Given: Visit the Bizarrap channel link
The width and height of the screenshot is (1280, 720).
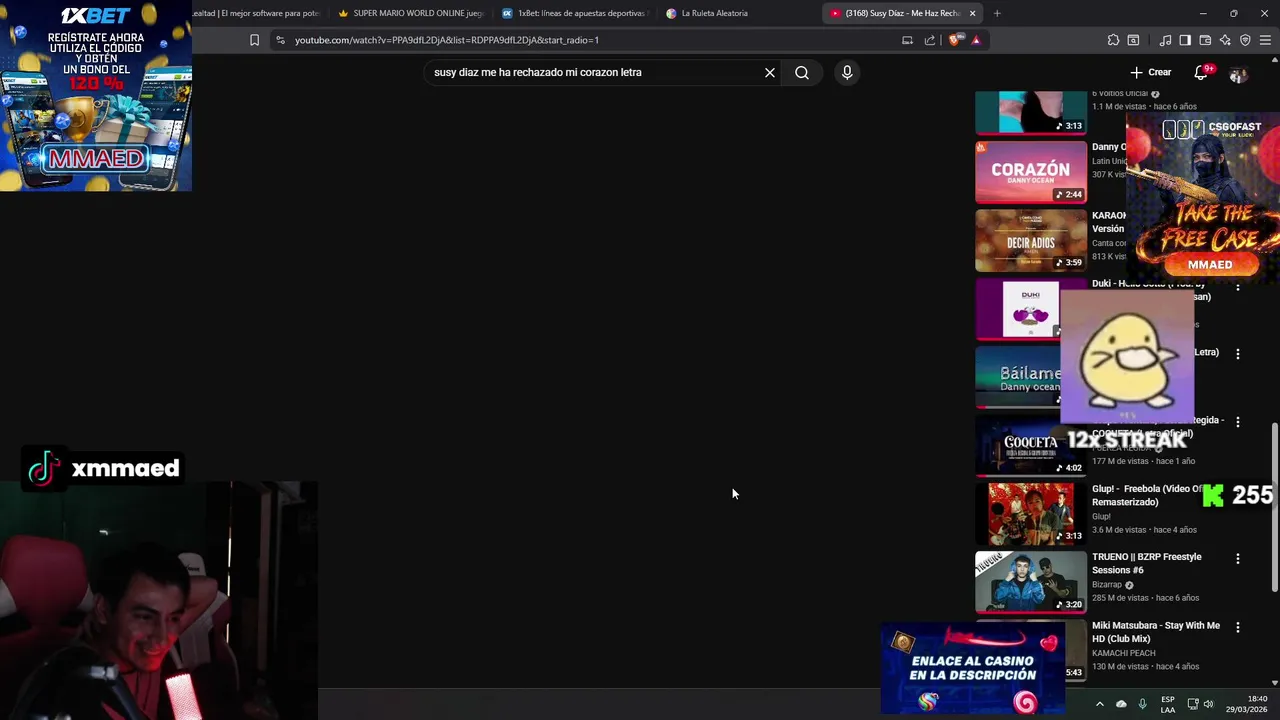Looking at the screenshot, I should click(1106, 585).
